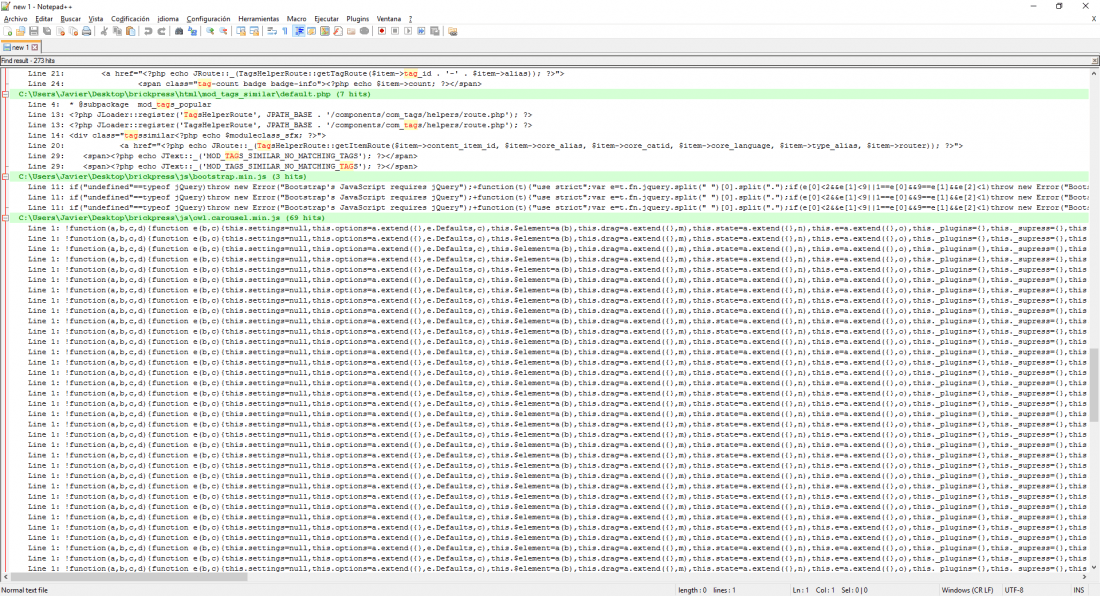Show the Document Map panel icon
The width and height of the screenshot is (1100, 596).
pos(325,31)
